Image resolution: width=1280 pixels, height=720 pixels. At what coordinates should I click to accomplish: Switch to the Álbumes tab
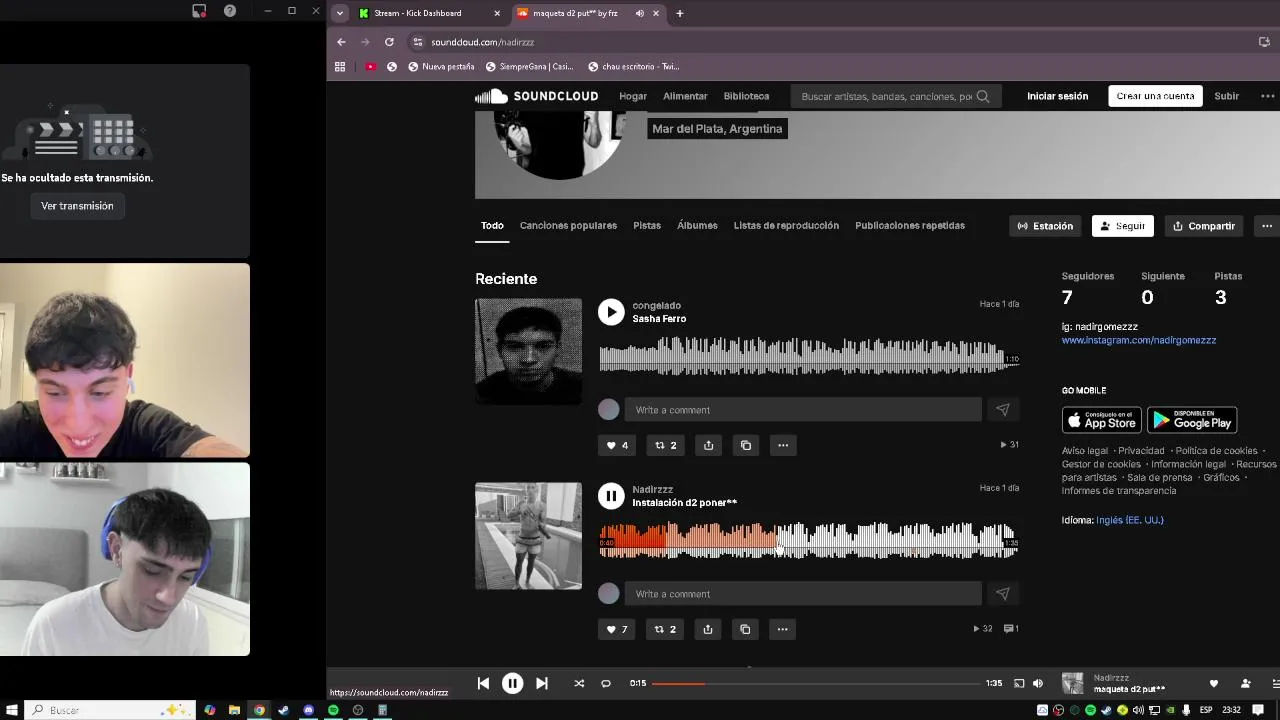point(697,226)
